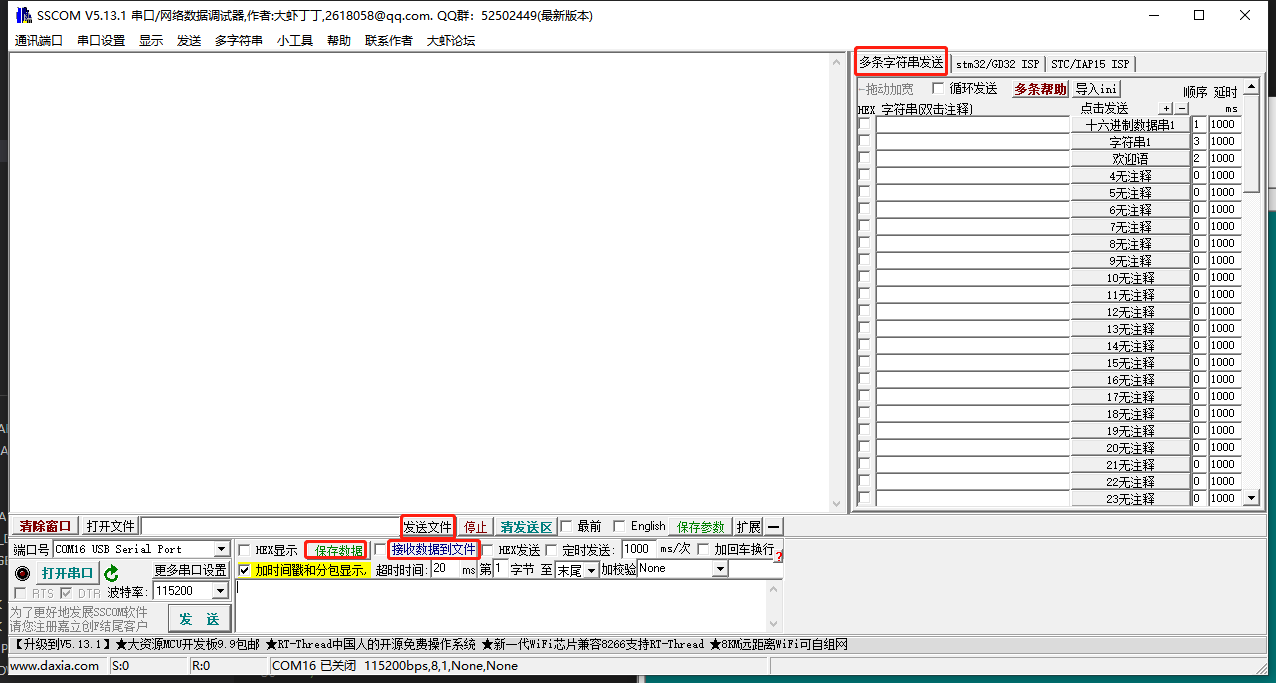Click the minus button above the send list

1182,108
